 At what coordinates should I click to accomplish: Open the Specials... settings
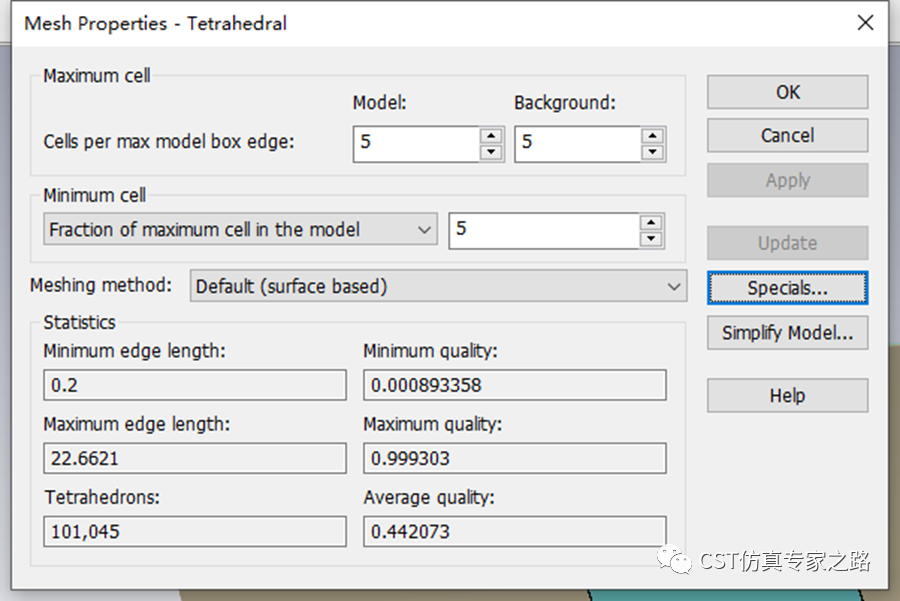pos(787,288)
